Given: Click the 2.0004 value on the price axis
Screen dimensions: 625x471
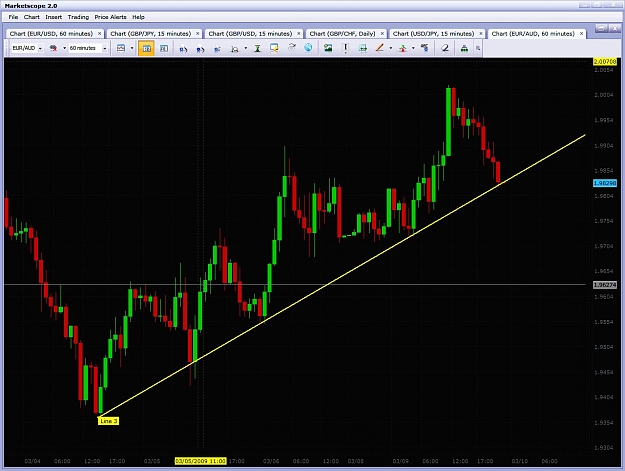Looking at the screenshot, I should click(603, 95).
